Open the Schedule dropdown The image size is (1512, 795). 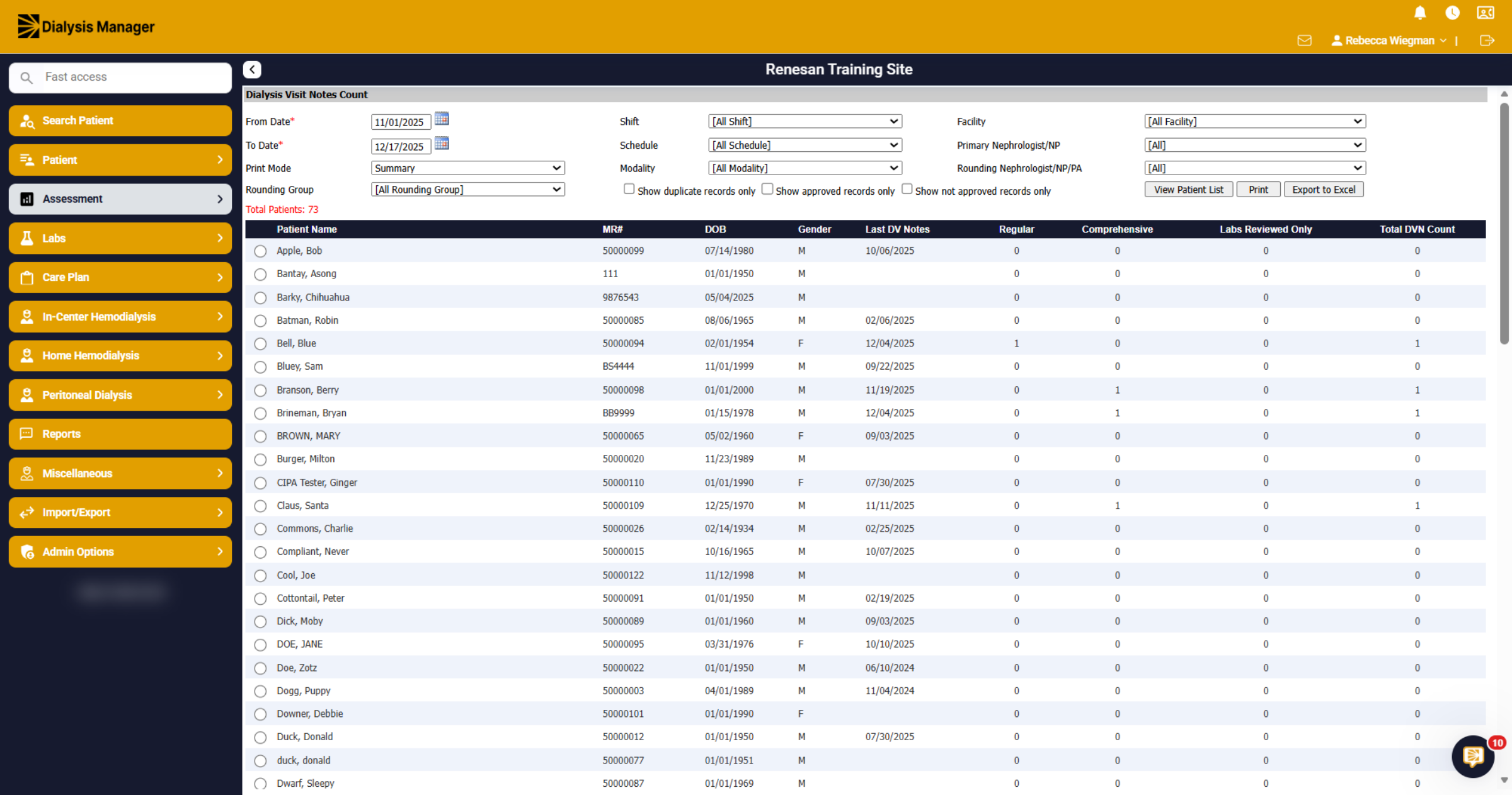[x=805, y=145]
